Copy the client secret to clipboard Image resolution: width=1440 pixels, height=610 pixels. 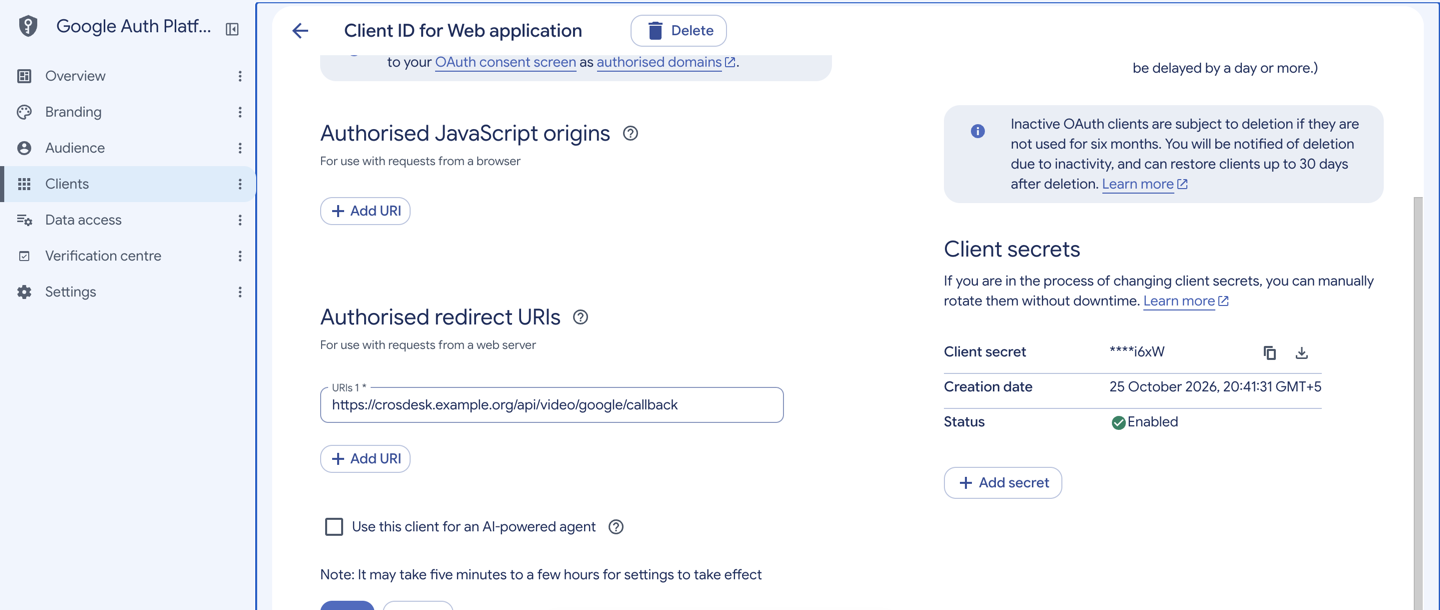(1269, 352)
